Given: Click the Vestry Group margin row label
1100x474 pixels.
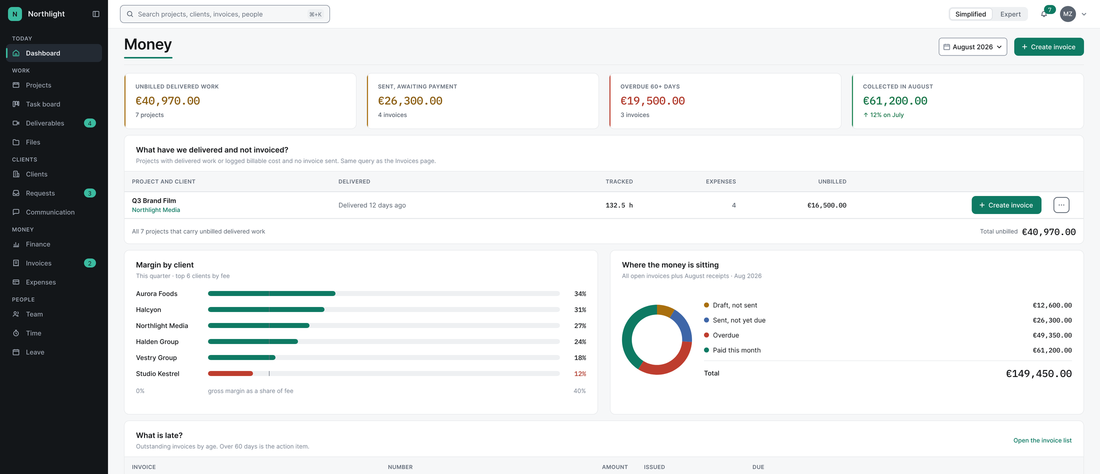Looking at the screenshot, I should (156, 358).
